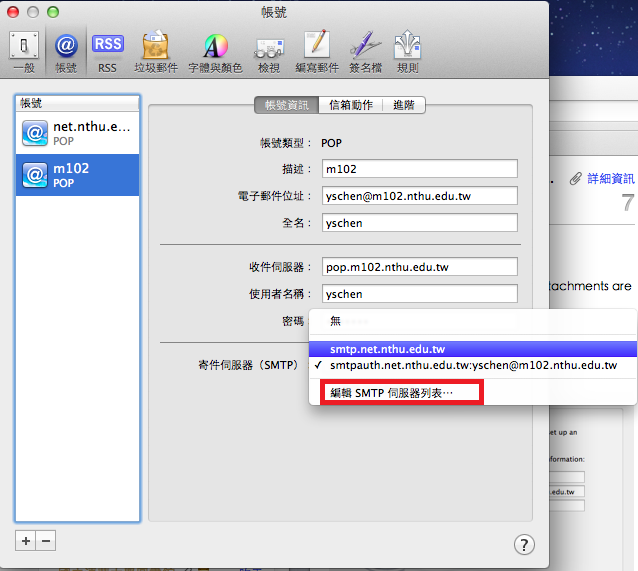Screen dimensions: 638x571
Task: Open the 編寫郵件 composing preferences
Action: coord(316,51)
